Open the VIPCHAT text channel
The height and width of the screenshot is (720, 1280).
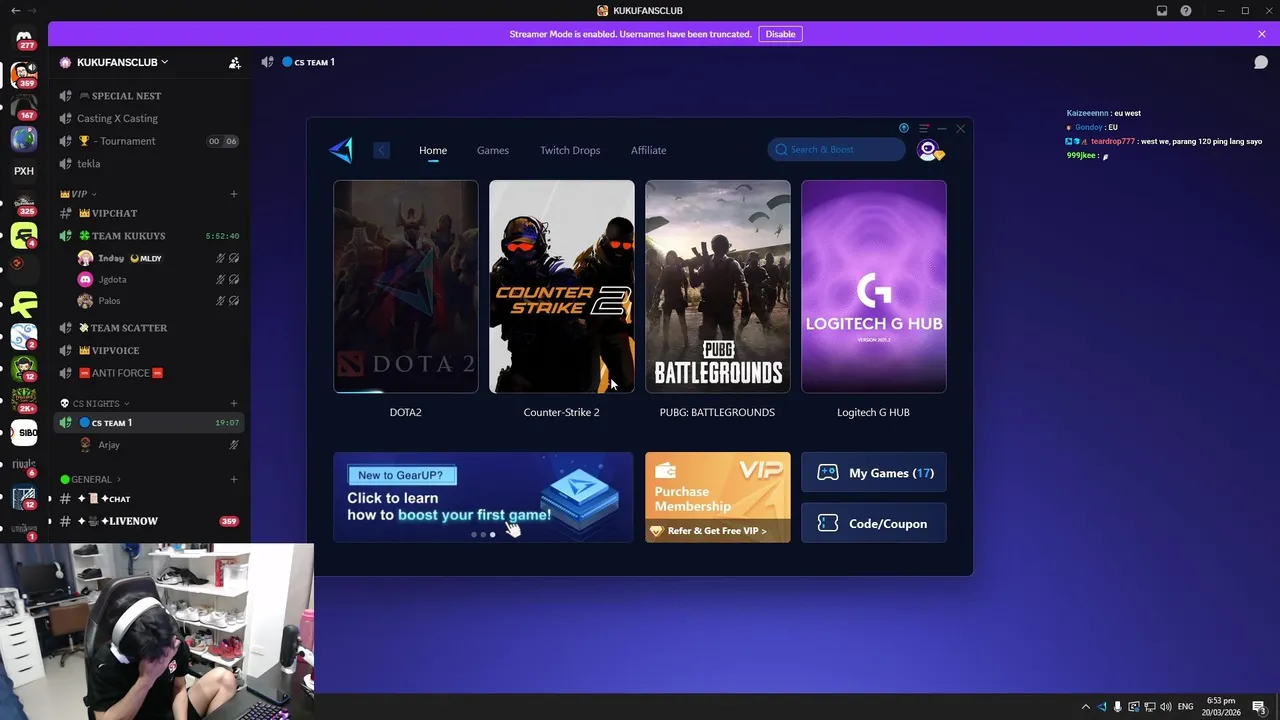tap(149, 213)
